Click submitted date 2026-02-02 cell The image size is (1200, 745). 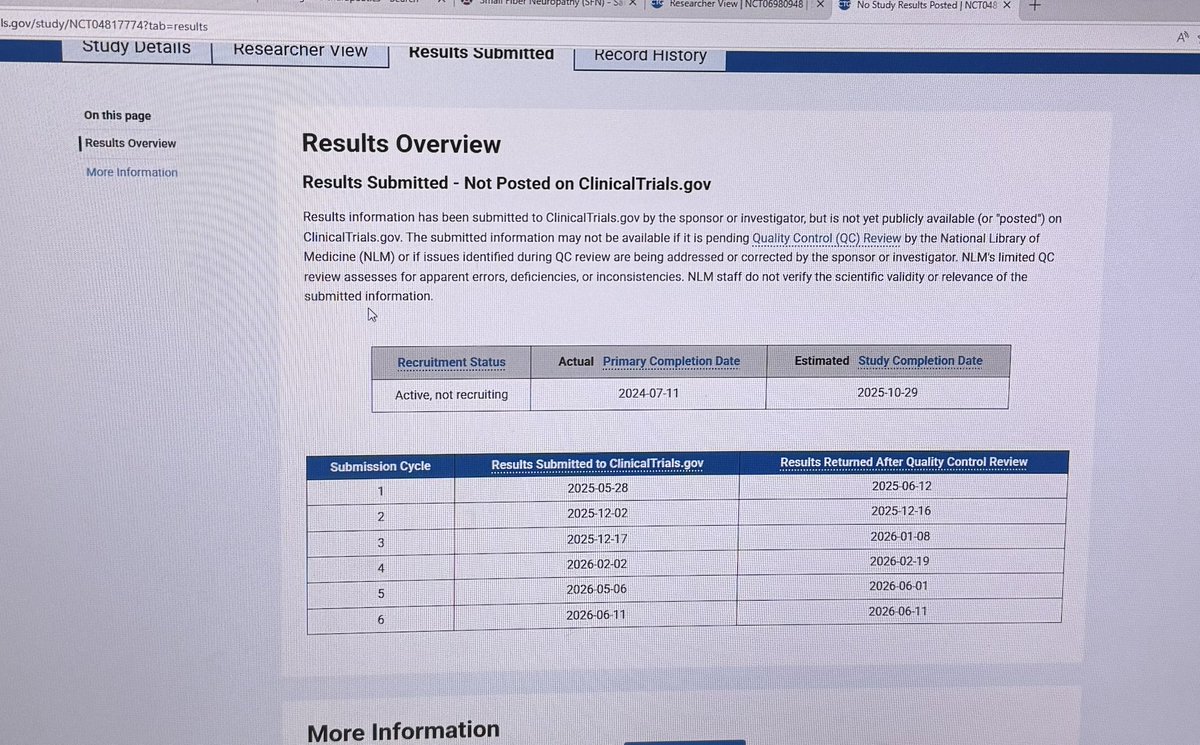597,564
